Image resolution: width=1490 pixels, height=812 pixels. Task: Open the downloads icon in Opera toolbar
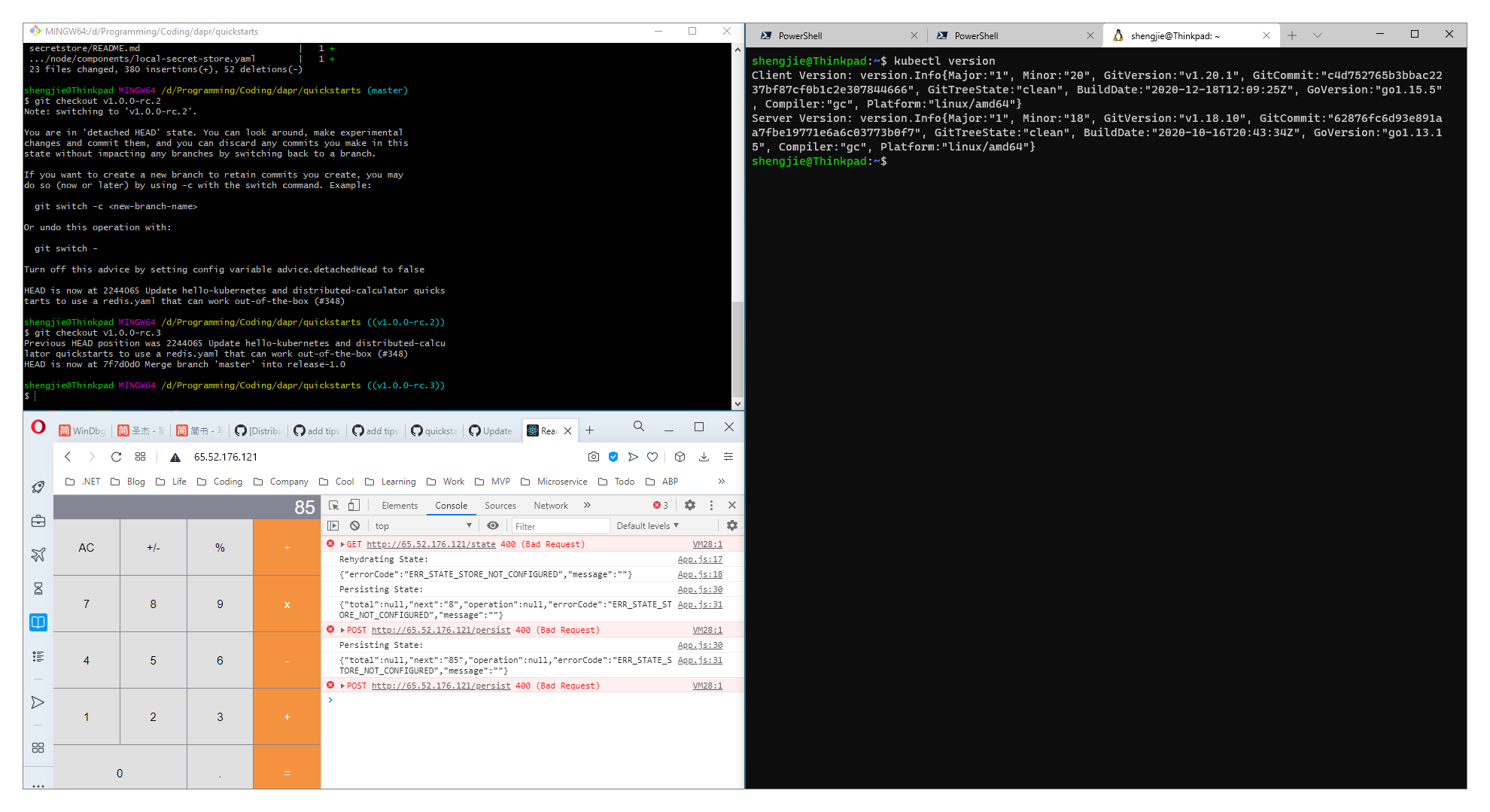[x=704, y=456]
